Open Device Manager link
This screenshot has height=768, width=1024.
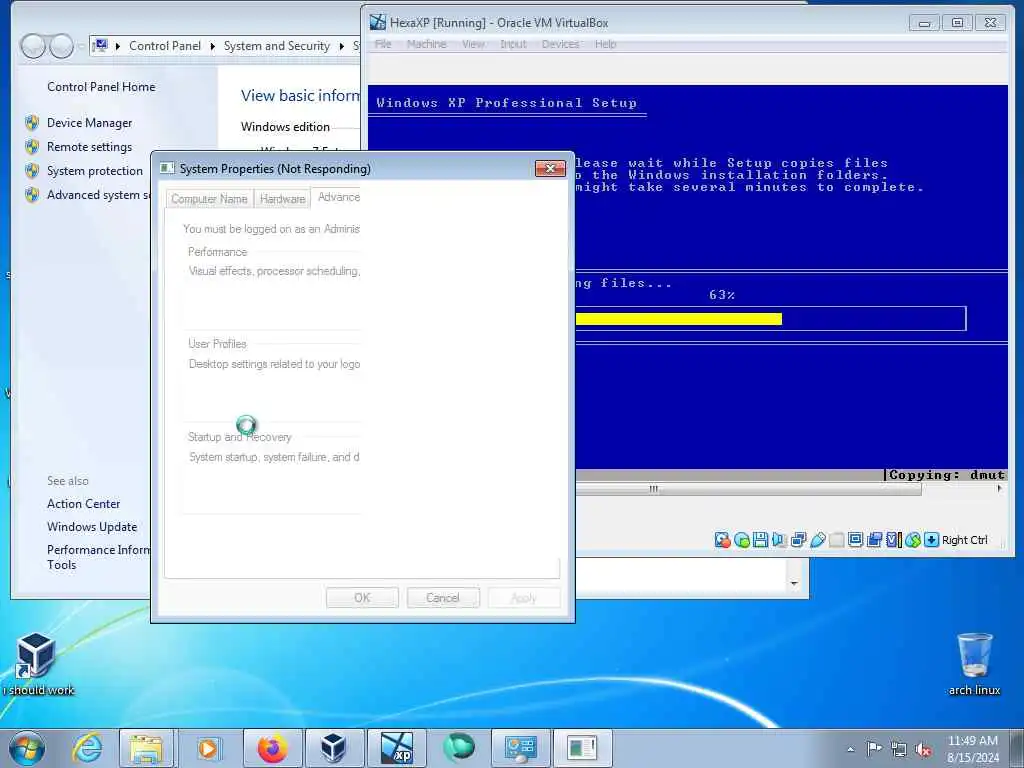[x=89, y=123]
